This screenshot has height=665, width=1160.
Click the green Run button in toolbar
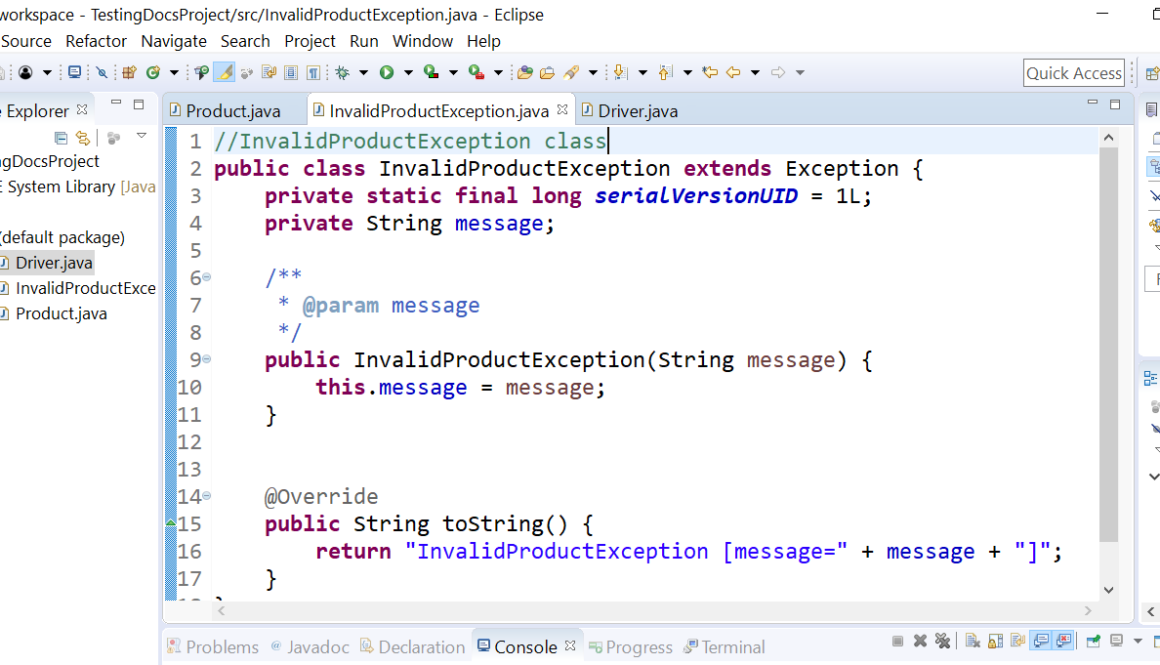(x=384, y=72)
